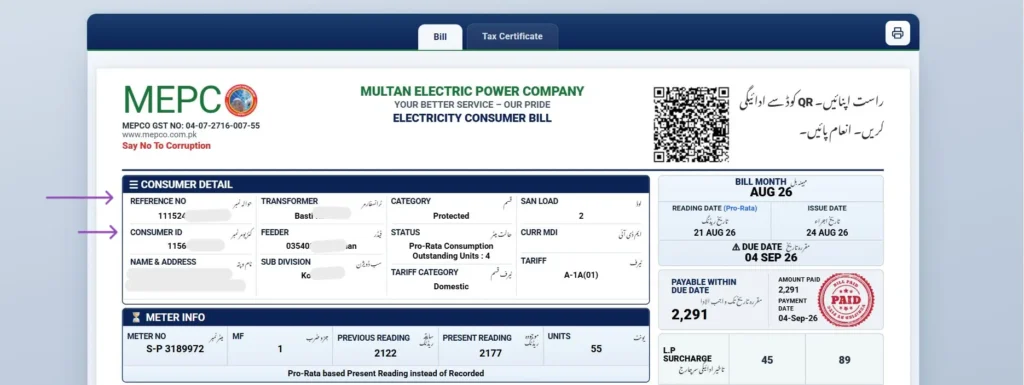Click present reading 2177
Viewport: 1024px width, 385px height.
point(490,353)
